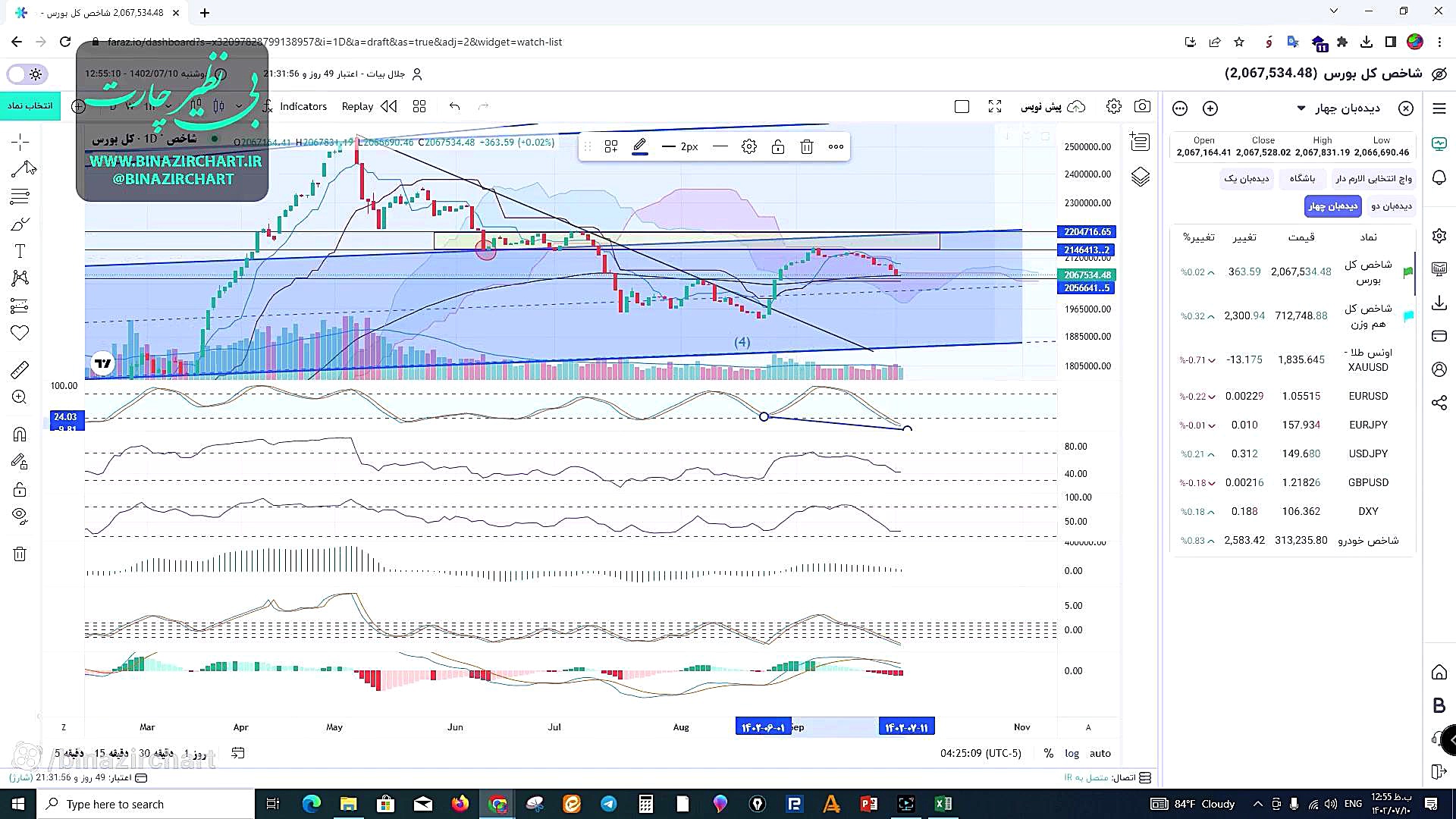Viewport: 1456px width, 819px height.
Task: Switch to watchlist two tab
Action: click(x=1391, y=206)
